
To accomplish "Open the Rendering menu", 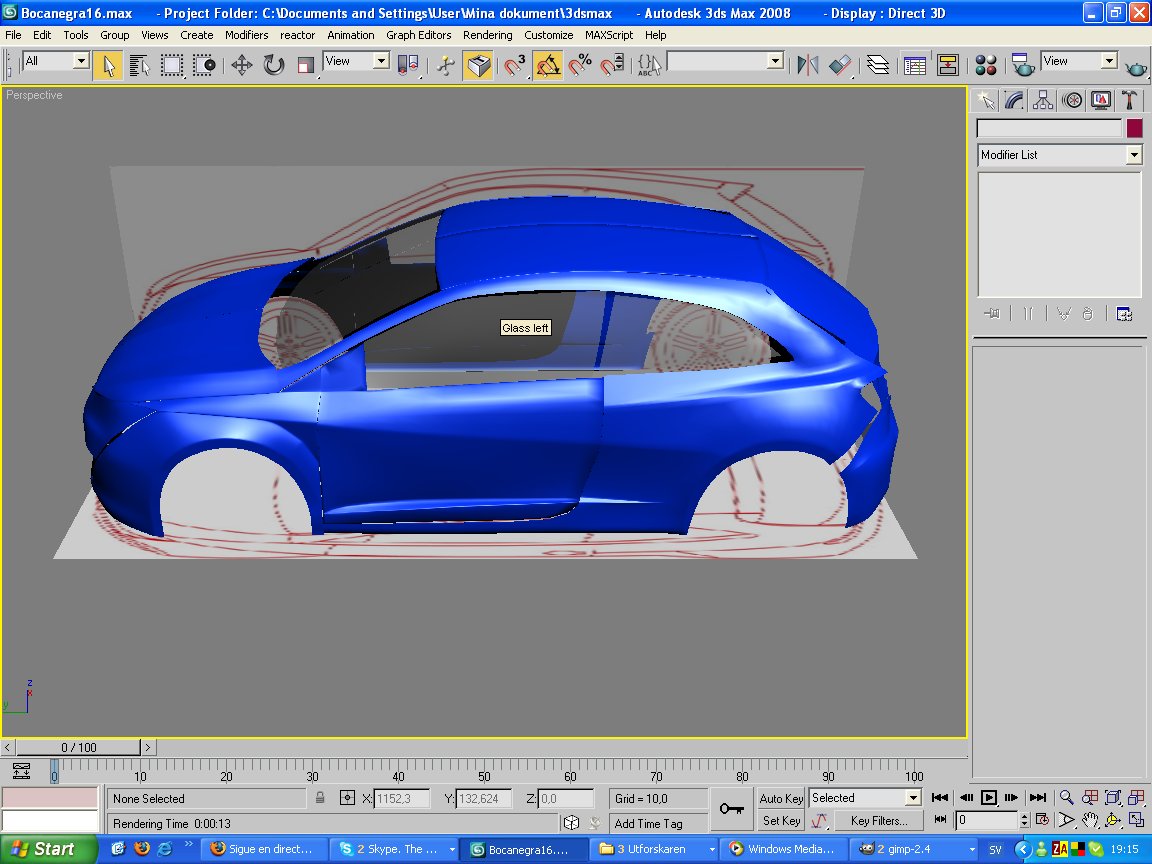I will [487, 35].
